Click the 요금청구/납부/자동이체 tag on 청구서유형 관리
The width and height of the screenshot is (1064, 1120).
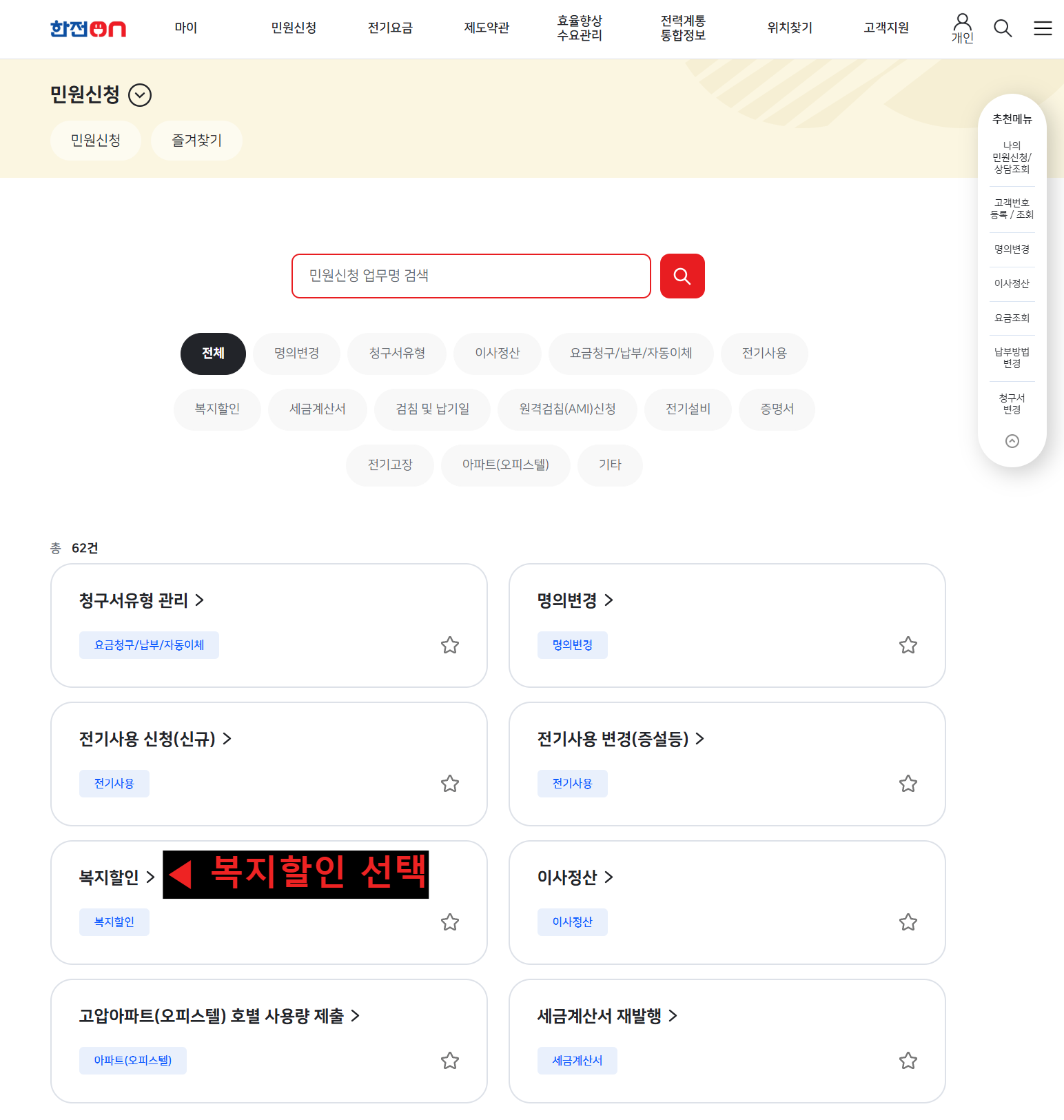click(149, 645)
